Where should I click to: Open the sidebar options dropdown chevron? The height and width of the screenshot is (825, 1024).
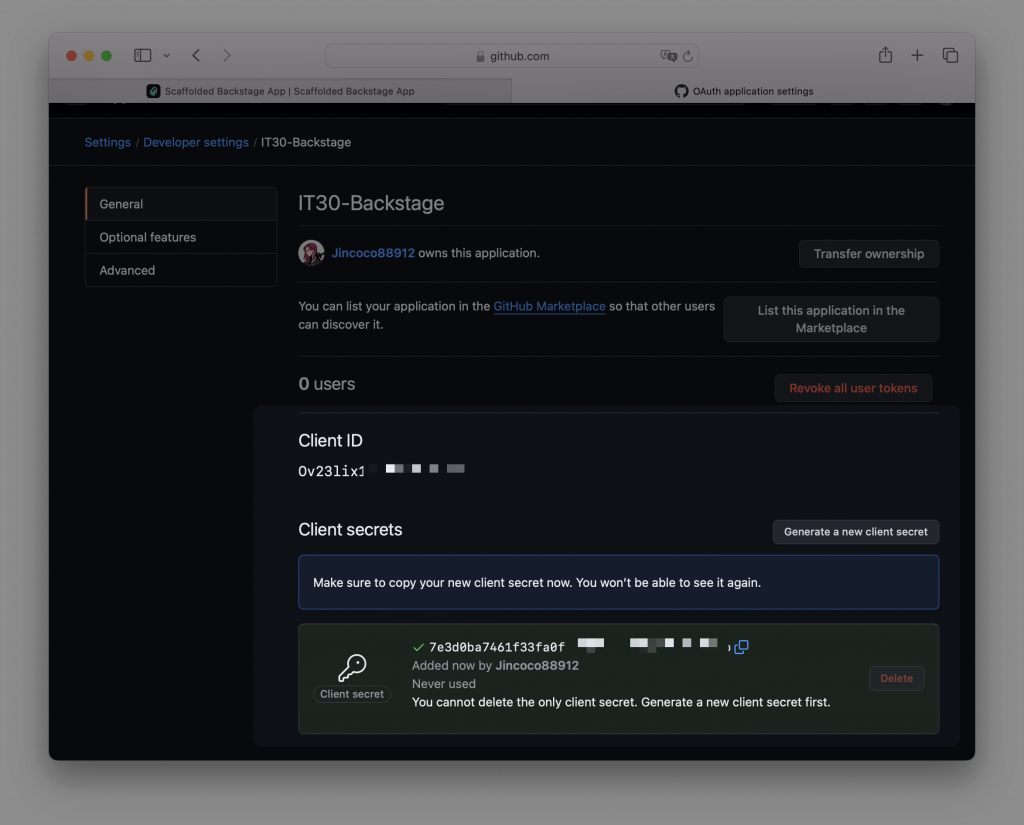(167, 56)
